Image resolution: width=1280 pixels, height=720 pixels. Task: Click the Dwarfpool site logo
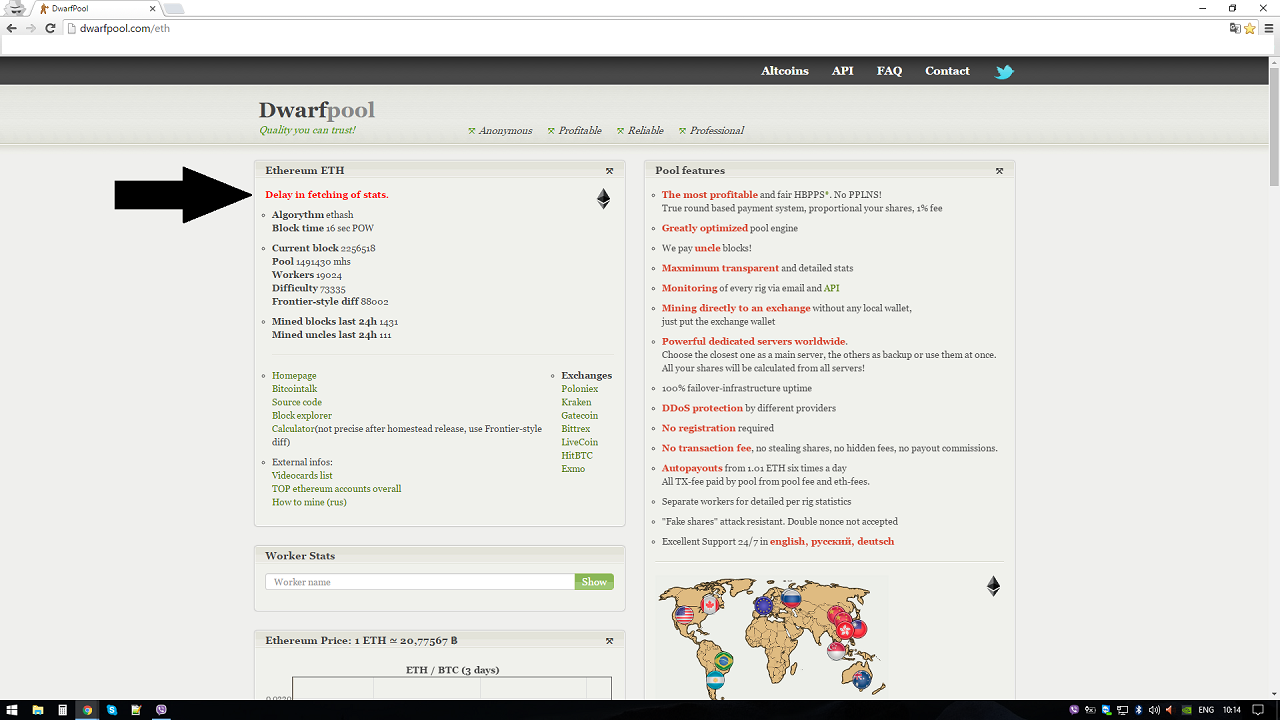click(x=317, y=110)
